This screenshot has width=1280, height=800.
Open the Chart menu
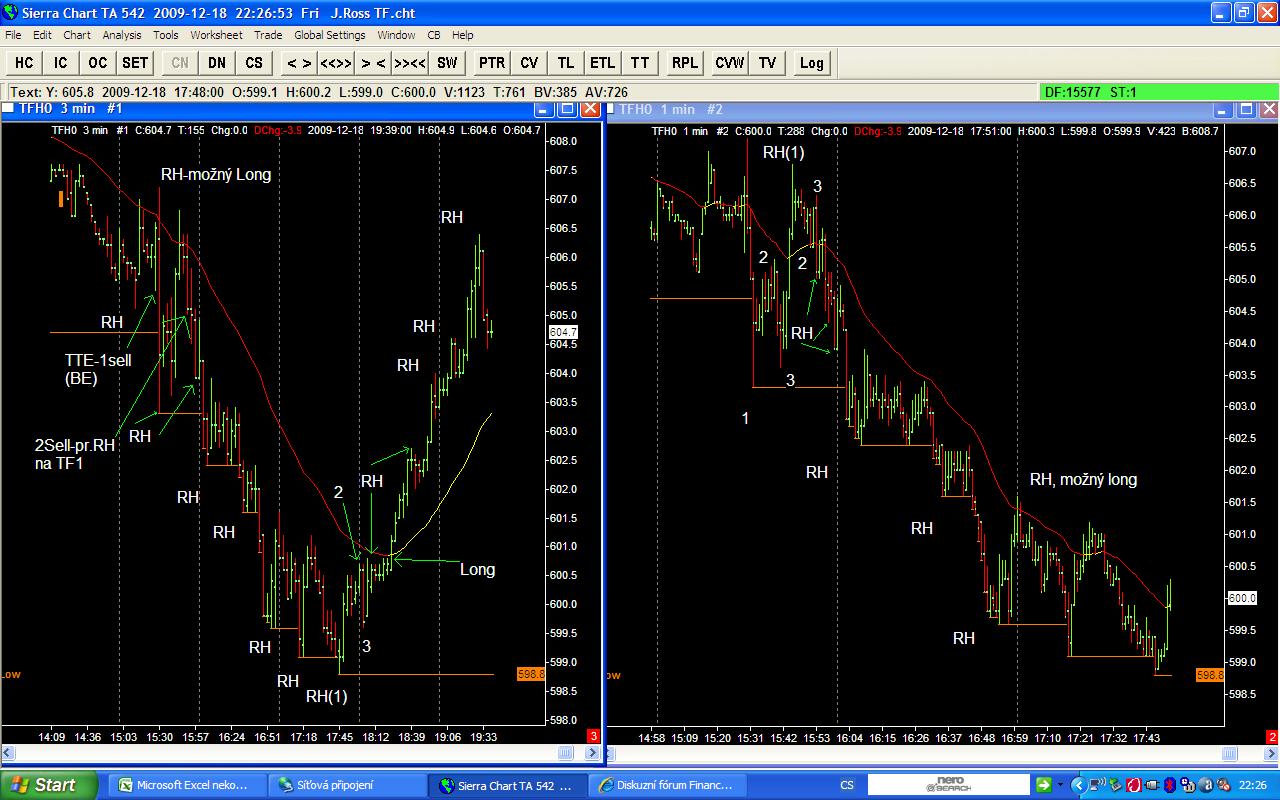click(77, 35)
